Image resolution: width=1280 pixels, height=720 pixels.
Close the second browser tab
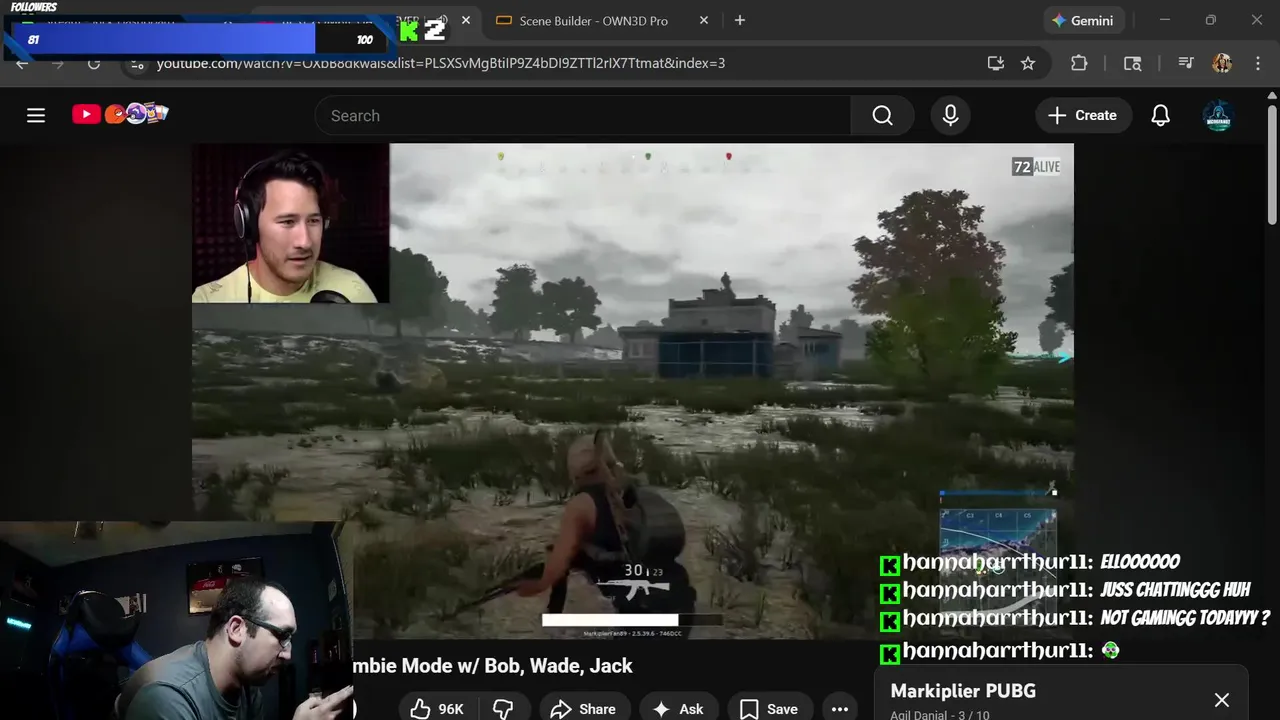pyautogui.click(x=465, y=20)
